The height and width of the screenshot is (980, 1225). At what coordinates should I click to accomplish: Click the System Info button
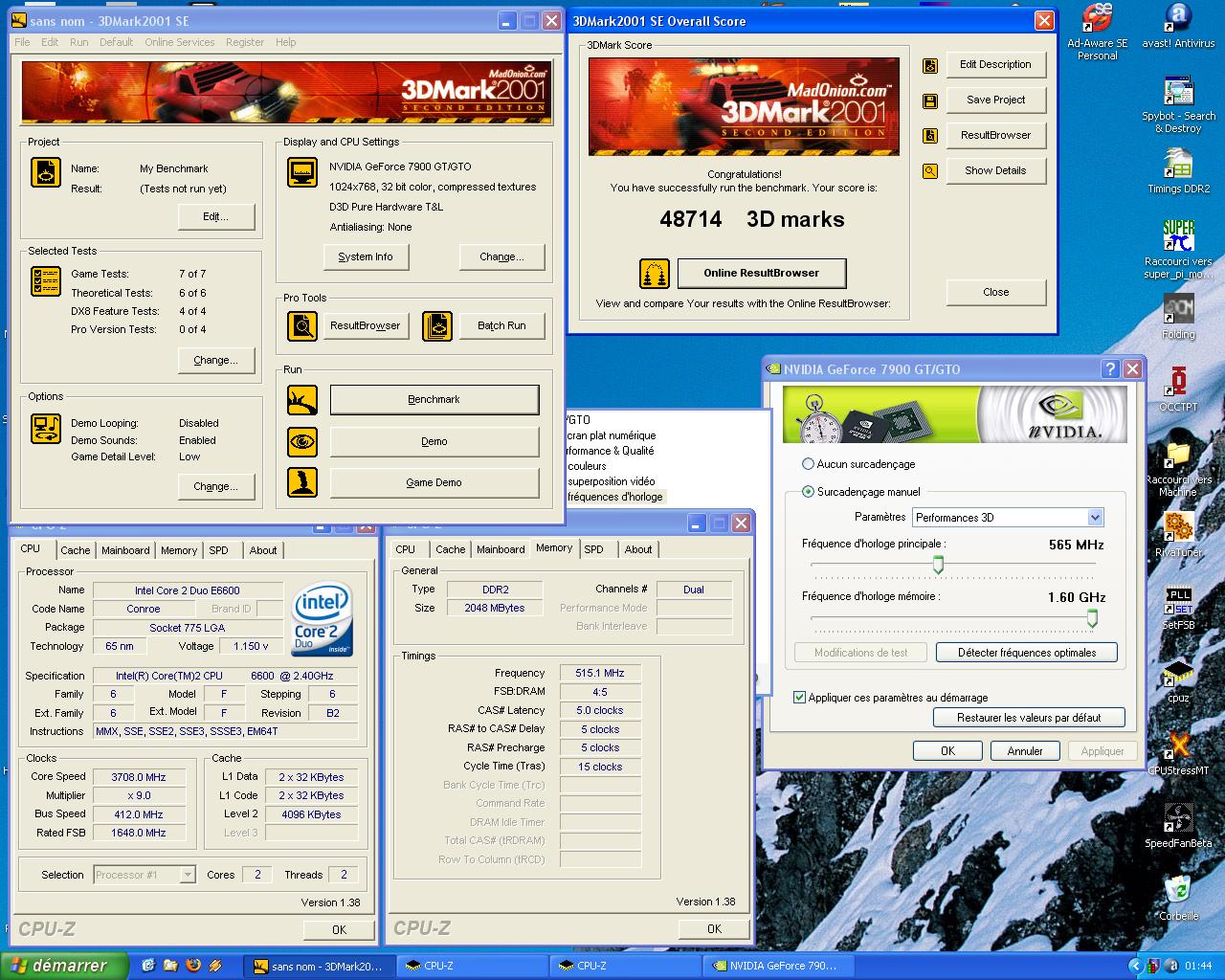point(366,256)
